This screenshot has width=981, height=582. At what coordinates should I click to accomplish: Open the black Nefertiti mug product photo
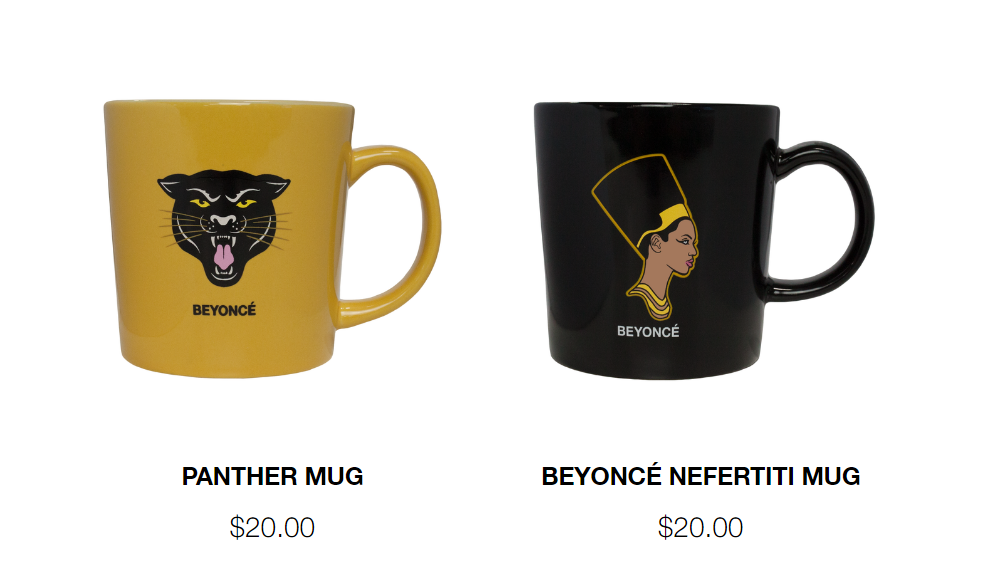[x=703, y=240]
